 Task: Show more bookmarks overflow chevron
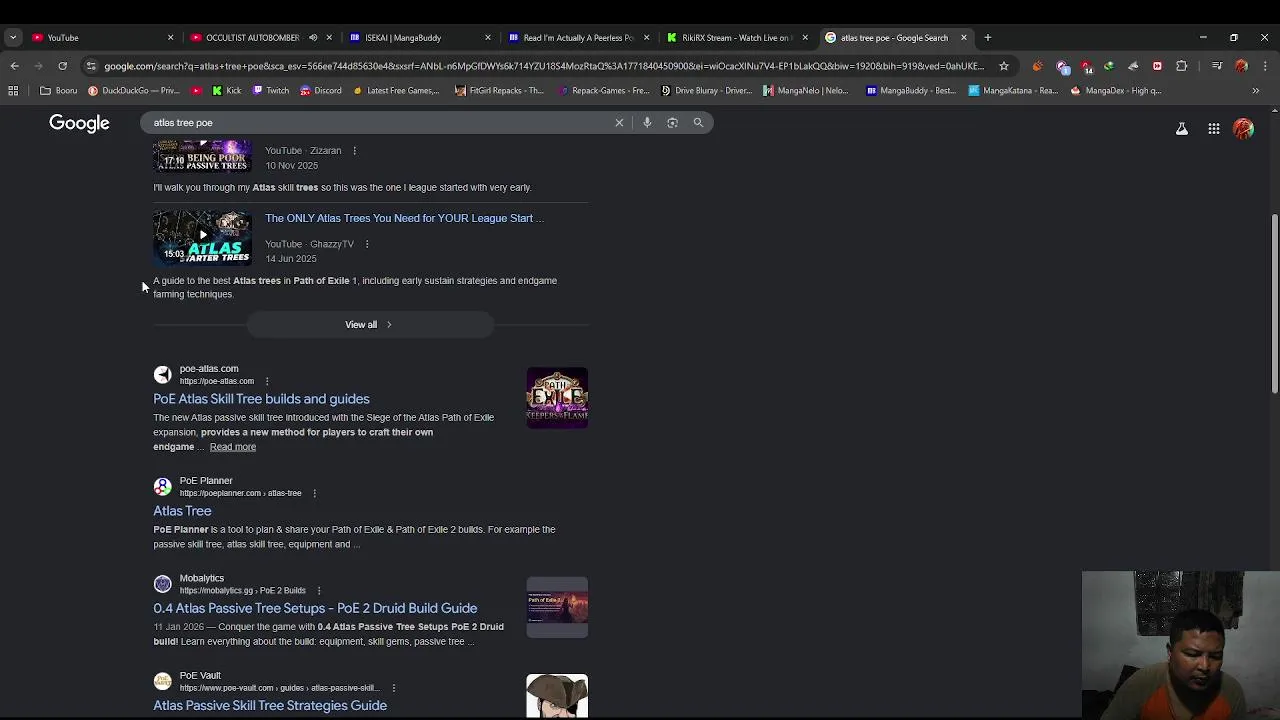pos(1255,90)
